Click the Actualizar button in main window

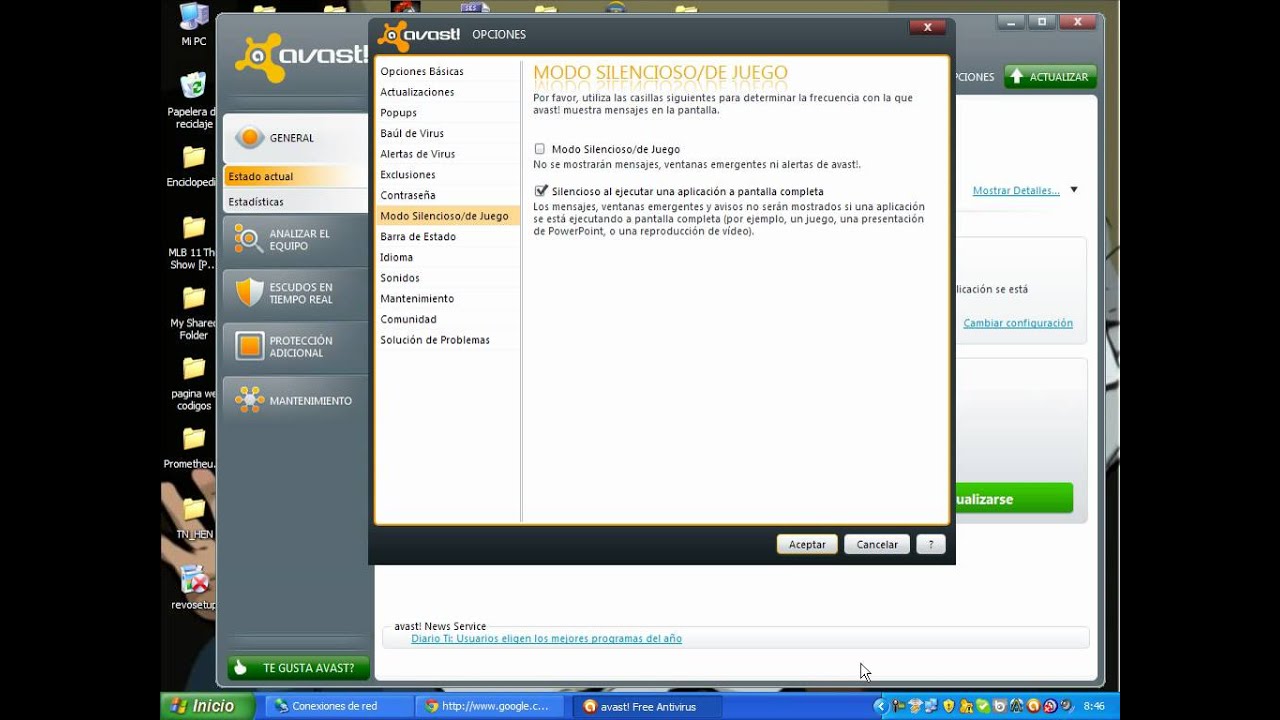pos(1050,77)
